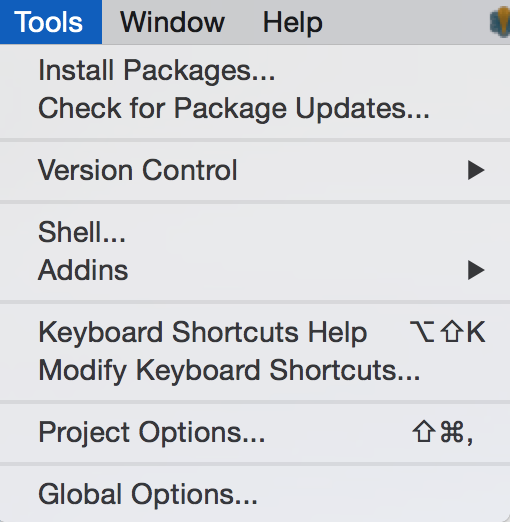Open the Help menu
This screenshot has width=510, height=522.
(293, 22)
